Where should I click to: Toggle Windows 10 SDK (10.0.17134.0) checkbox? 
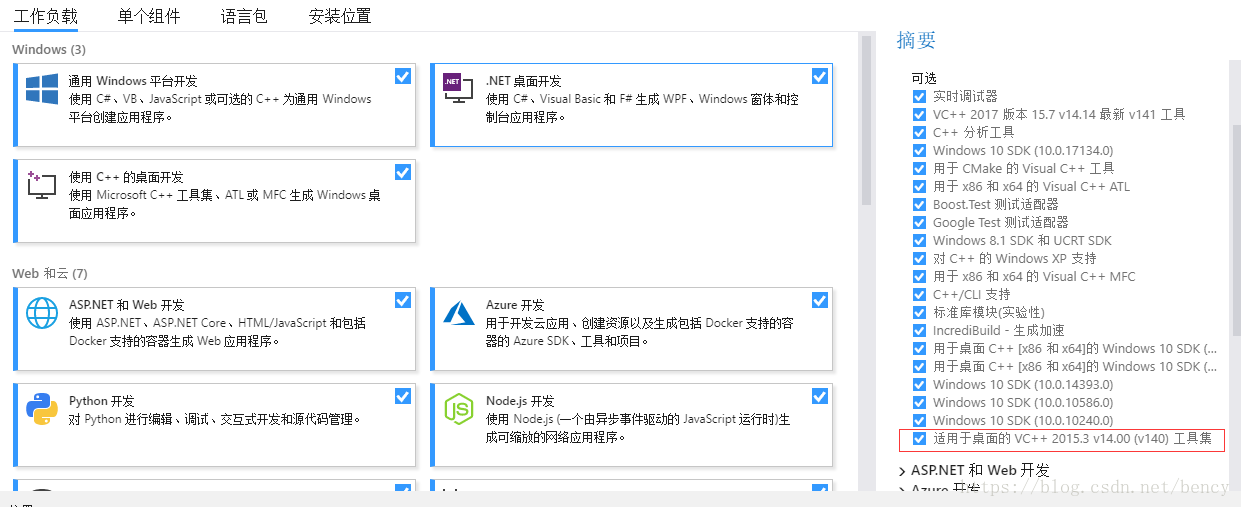pyautogui.click(x=919, y=150)
